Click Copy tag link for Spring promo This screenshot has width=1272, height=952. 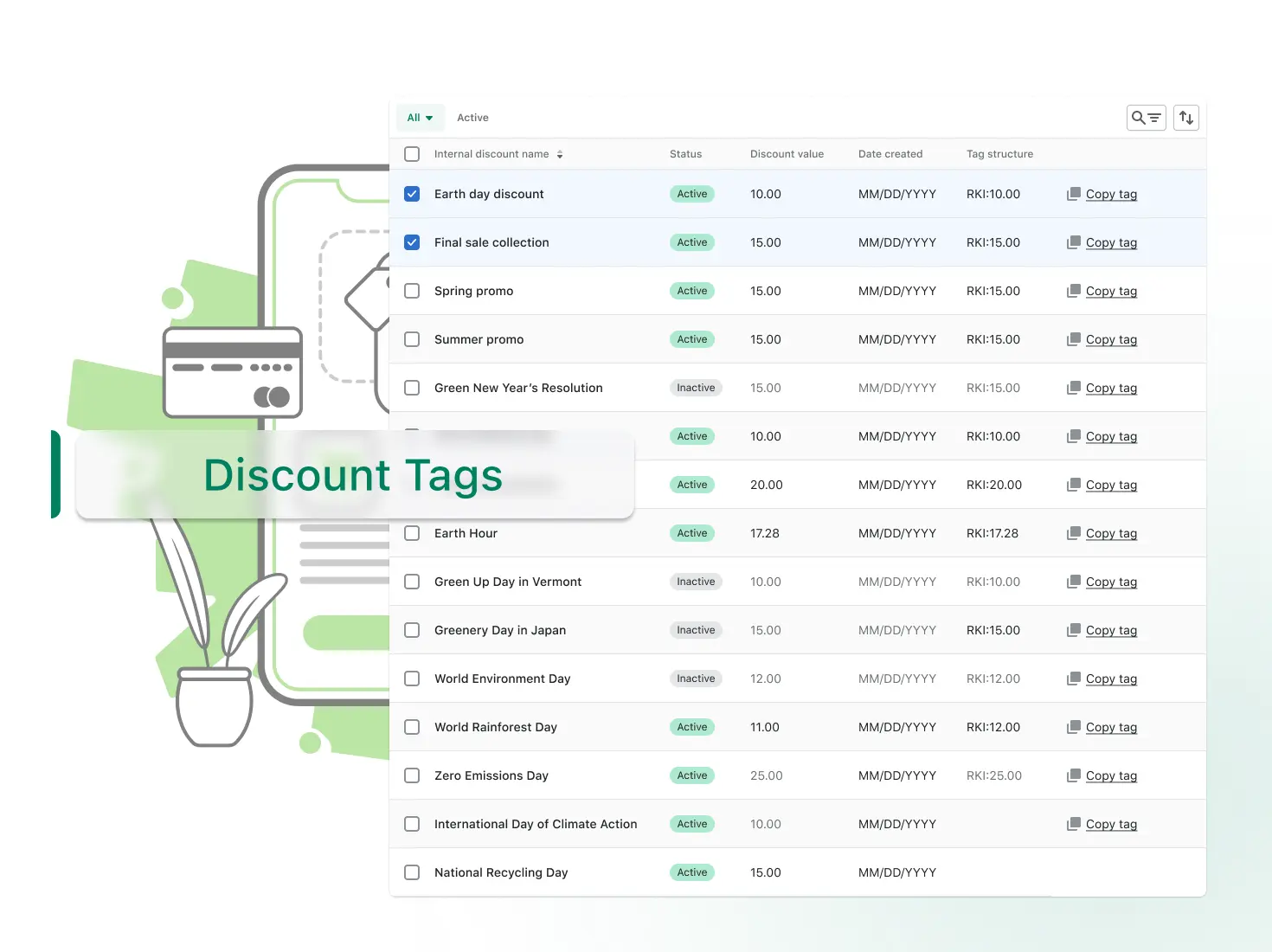coord(1111,291)
